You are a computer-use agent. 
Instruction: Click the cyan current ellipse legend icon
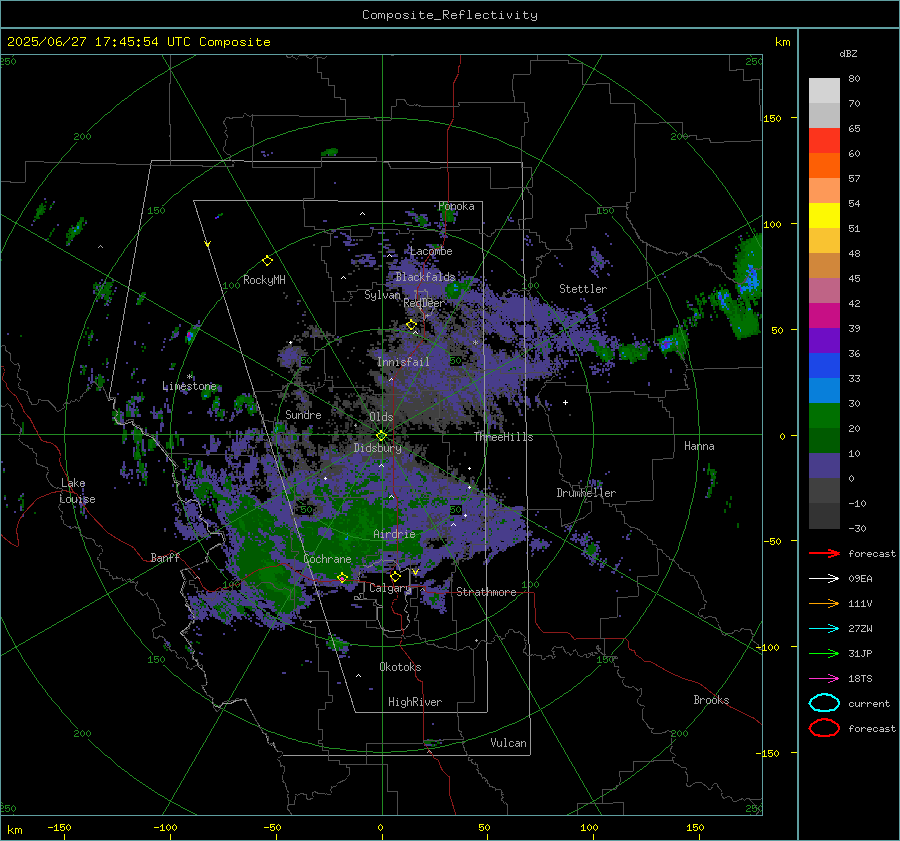(824, 703)
